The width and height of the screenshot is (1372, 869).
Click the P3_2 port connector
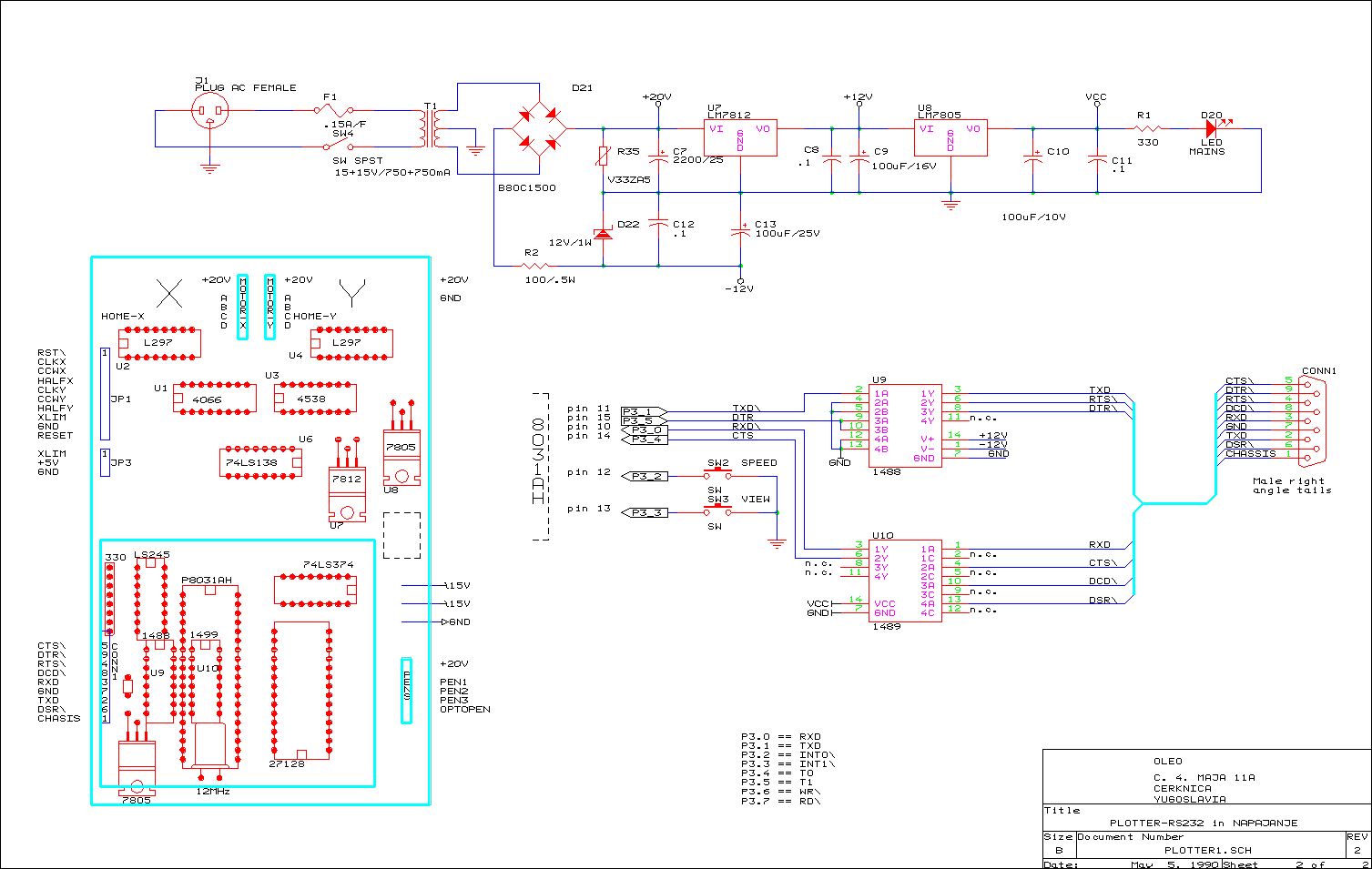point(644,476)
